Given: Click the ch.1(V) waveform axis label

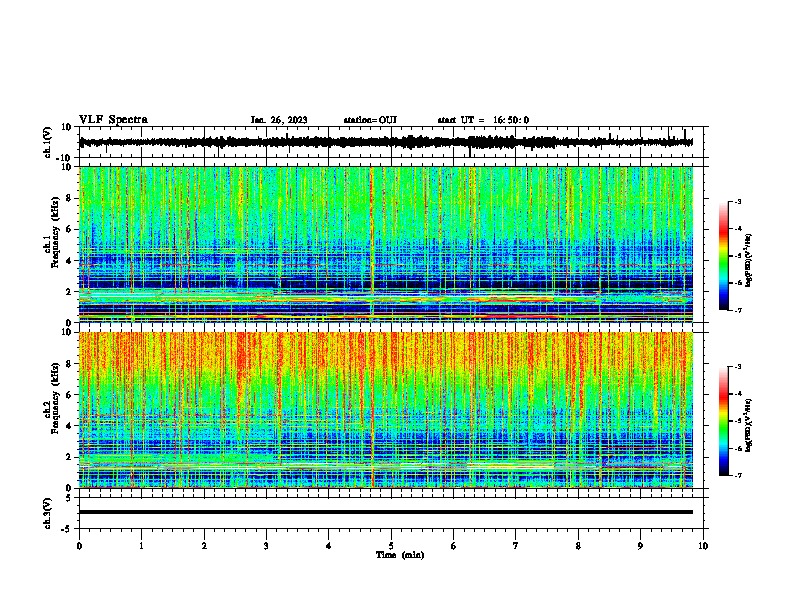Looking at the screenshot, I should (48, 142).
